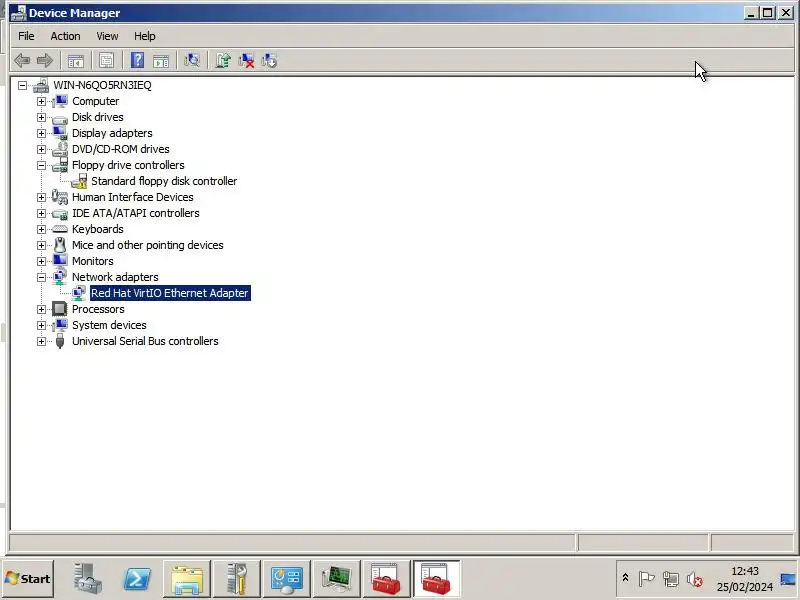The width and height of the screenshot is (800, 600).
Task: Toggle the Show/Hide Console Tree icon
Action: point(76,61)
